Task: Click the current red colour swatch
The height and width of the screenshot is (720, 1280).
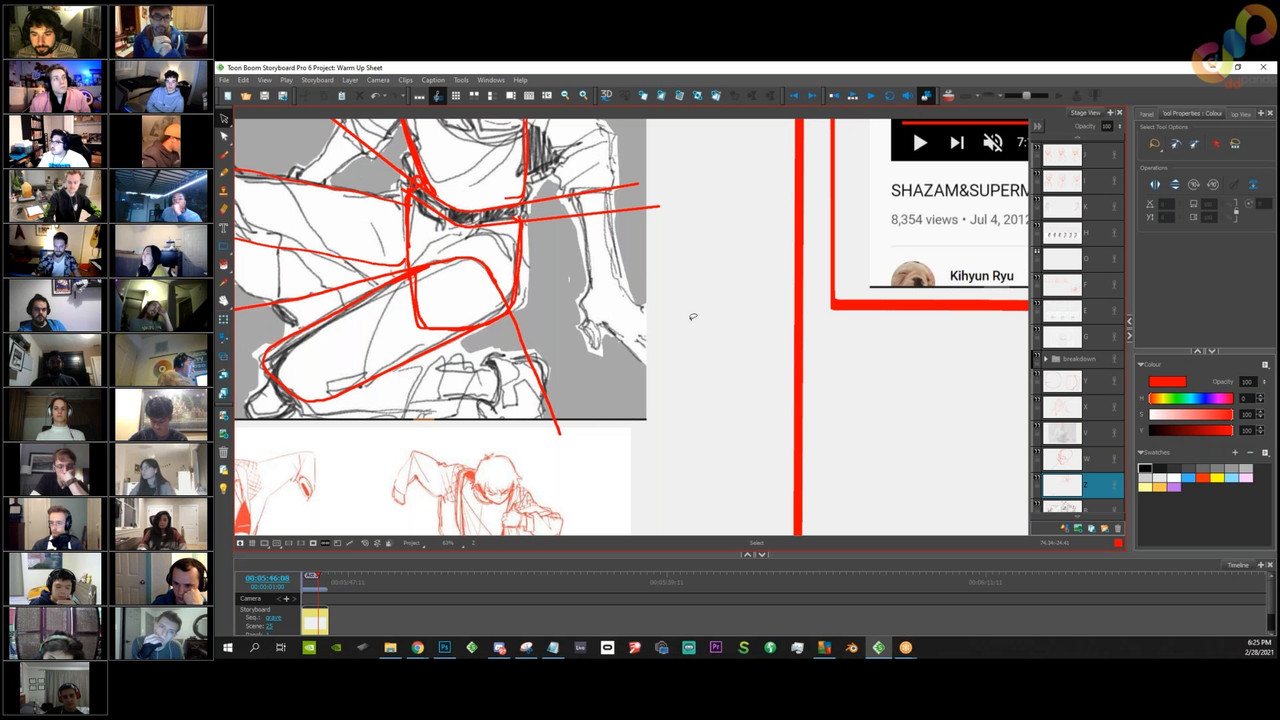Action: tap(1167, 382)
